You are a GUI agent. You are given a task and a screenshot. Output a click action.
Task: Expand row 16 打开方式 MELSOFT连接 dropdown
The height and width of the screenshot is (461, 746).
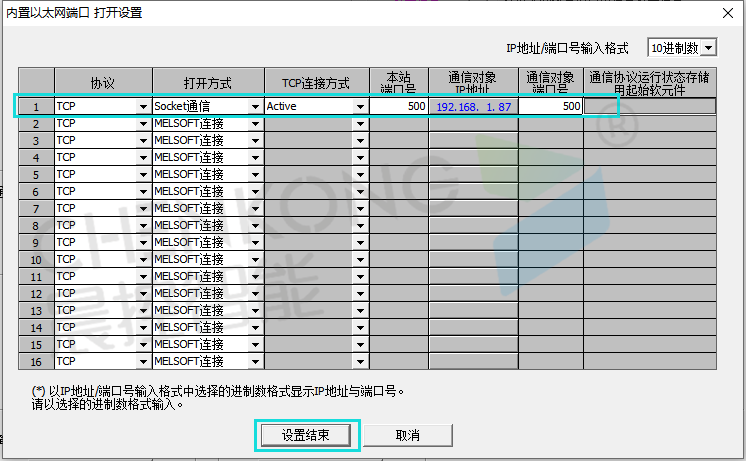255,361
